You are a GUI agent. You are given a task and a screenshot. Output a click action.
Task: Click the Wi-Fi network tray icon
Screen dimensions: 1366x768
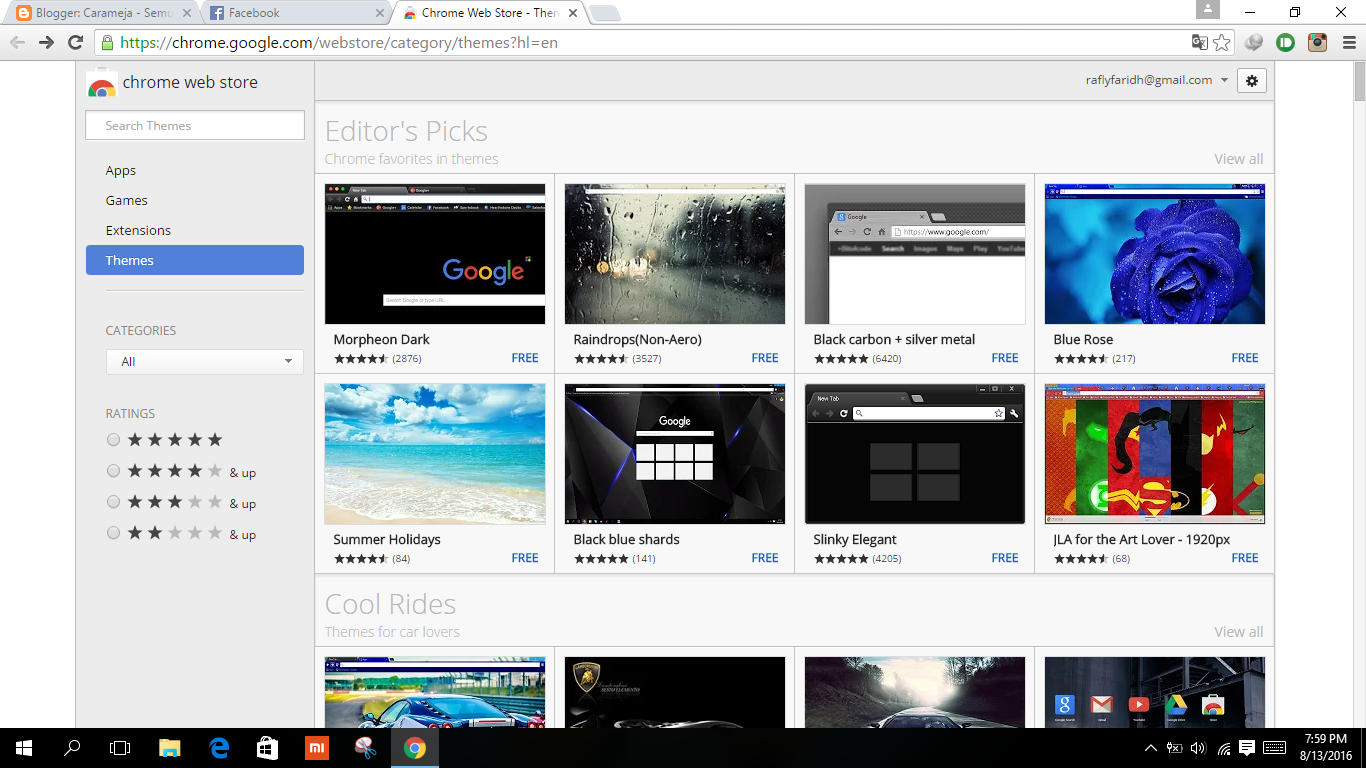pos(1223,748)
